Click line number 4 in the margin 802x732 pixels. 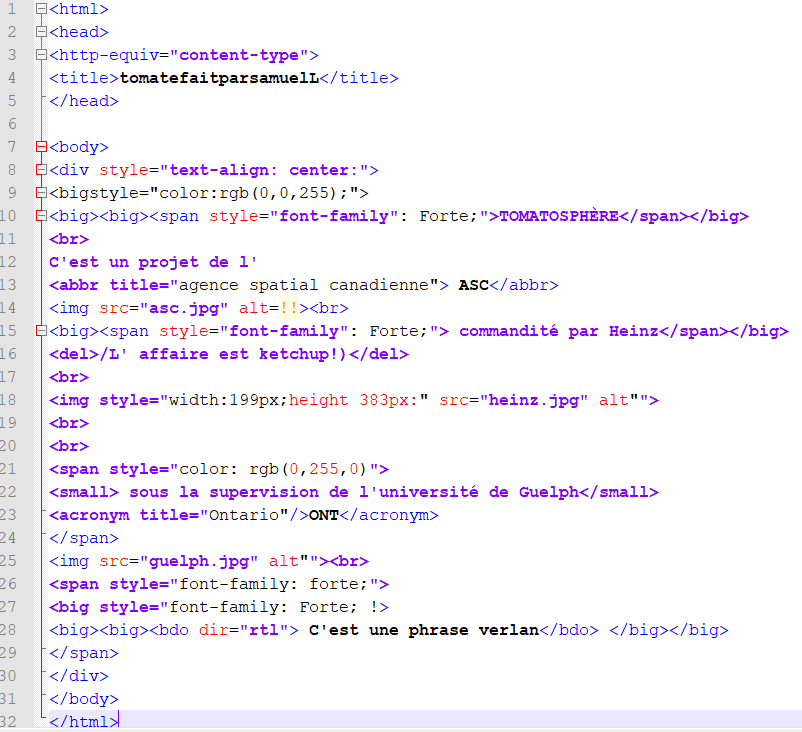(12, 78)
